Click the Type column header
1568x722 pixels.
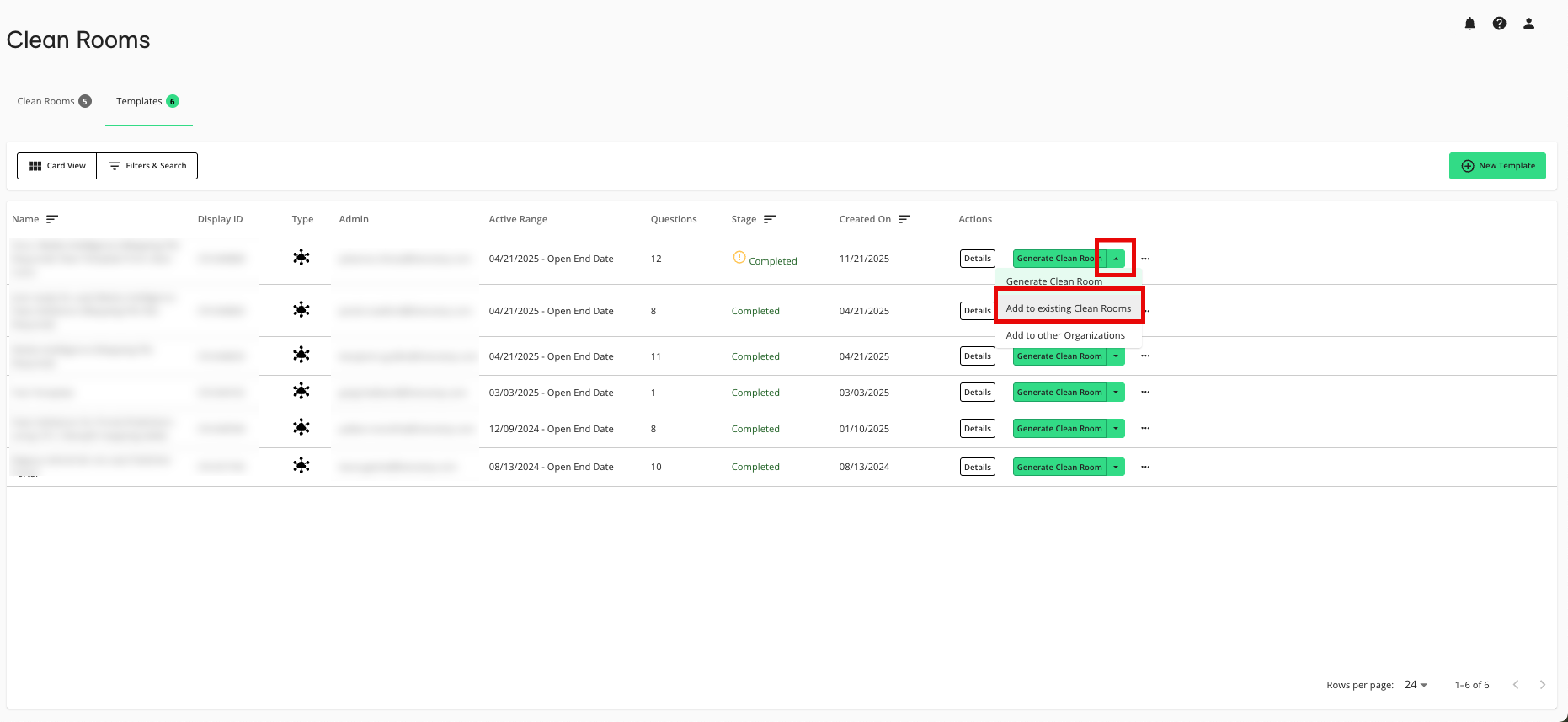tap(302, 219)
